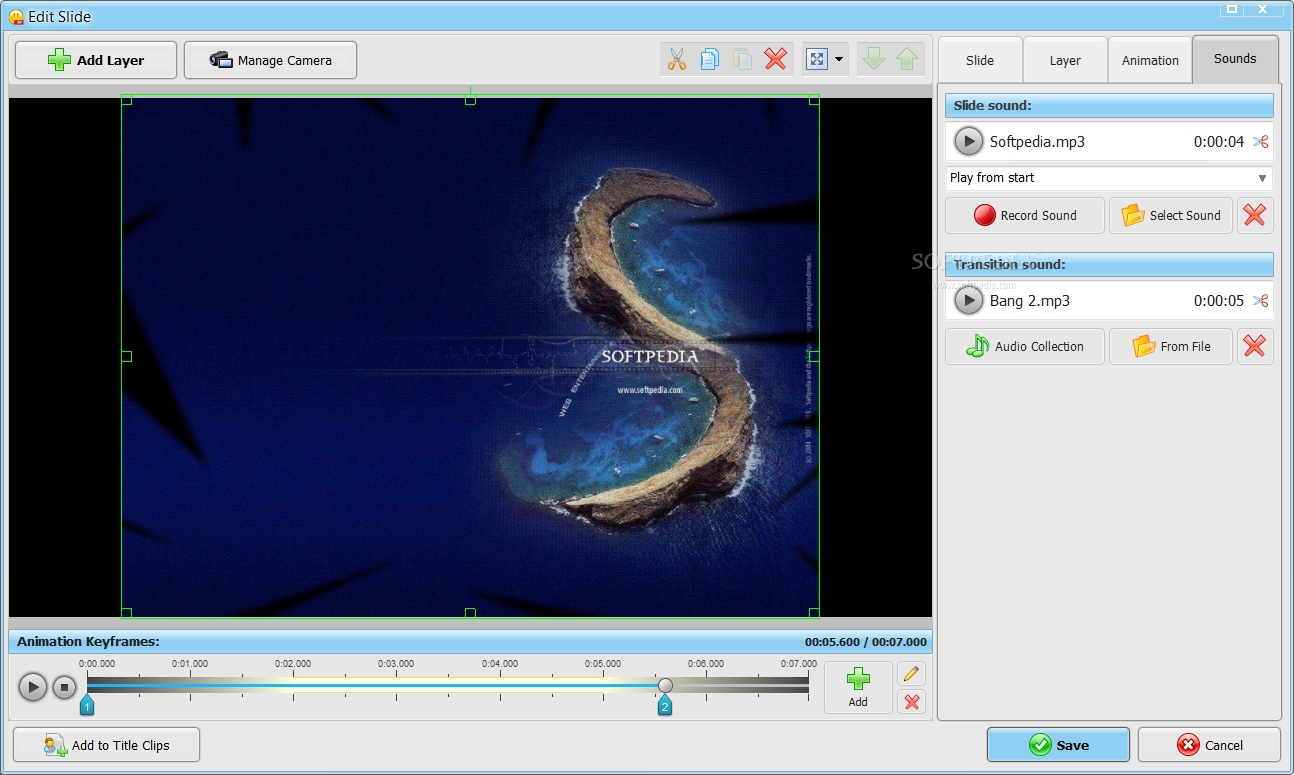Click the 0:03.000 timeline ruler label
Image resolution: width=1294 pixels, height=775 pixels.
(396, 664)
